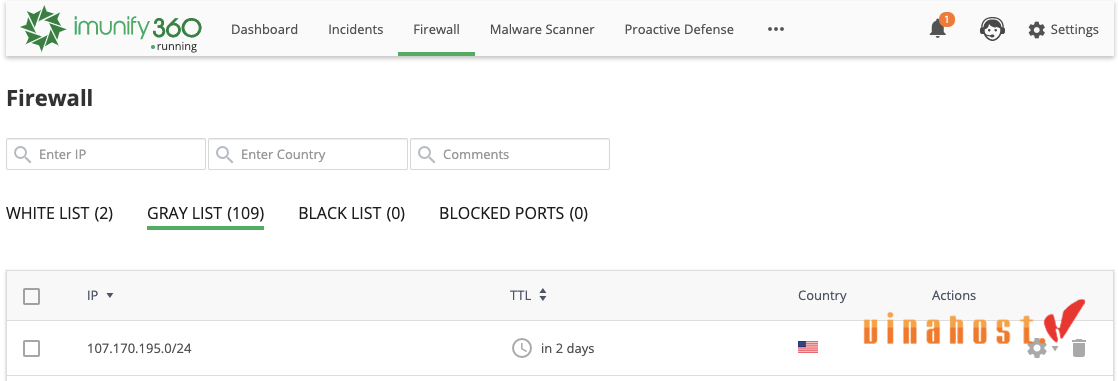Tick the select-all checkbox in table header
Screen dimensions: 1118x381
click(x=31, y=296)
